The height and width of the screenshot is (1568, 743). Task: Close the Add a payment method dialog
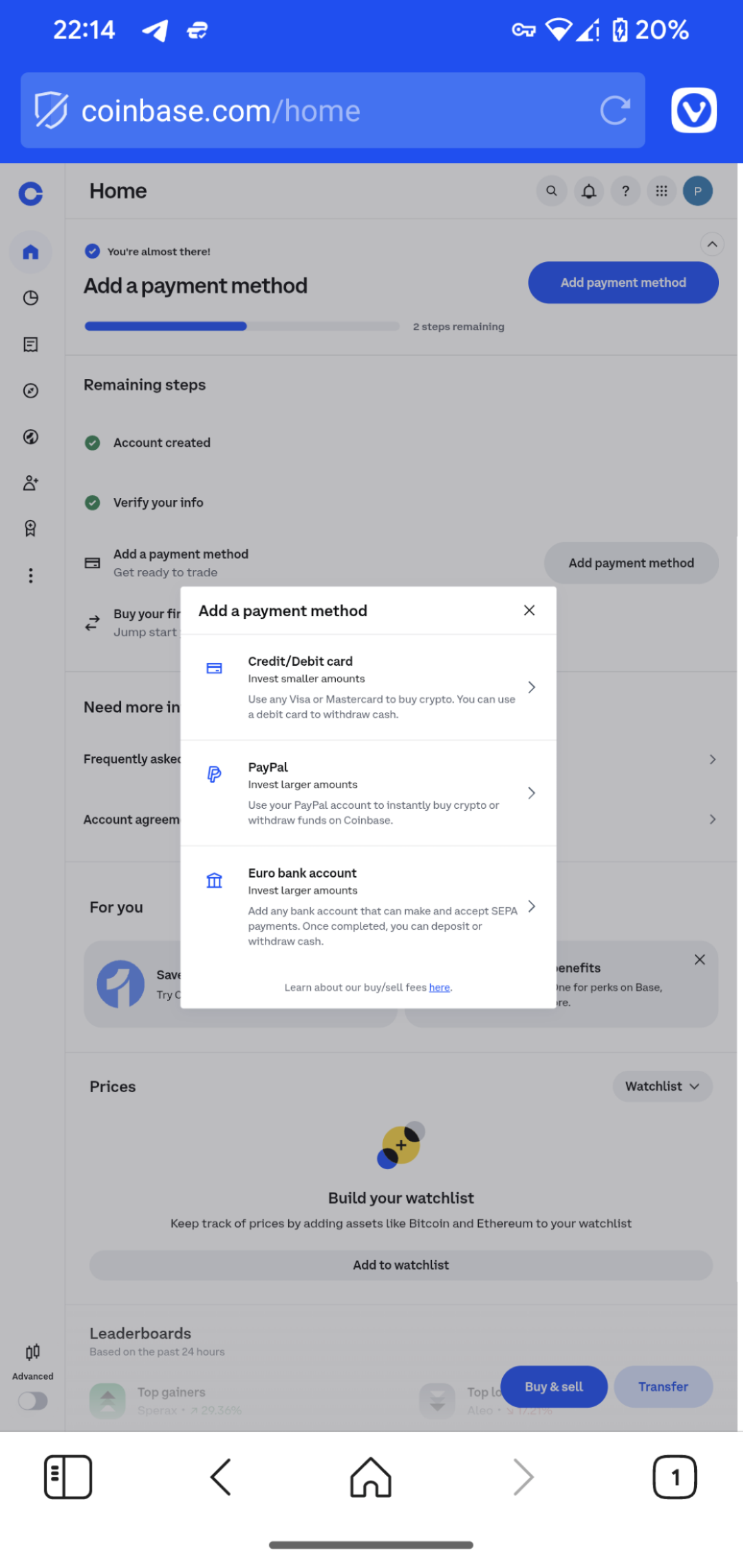point(529,611)
